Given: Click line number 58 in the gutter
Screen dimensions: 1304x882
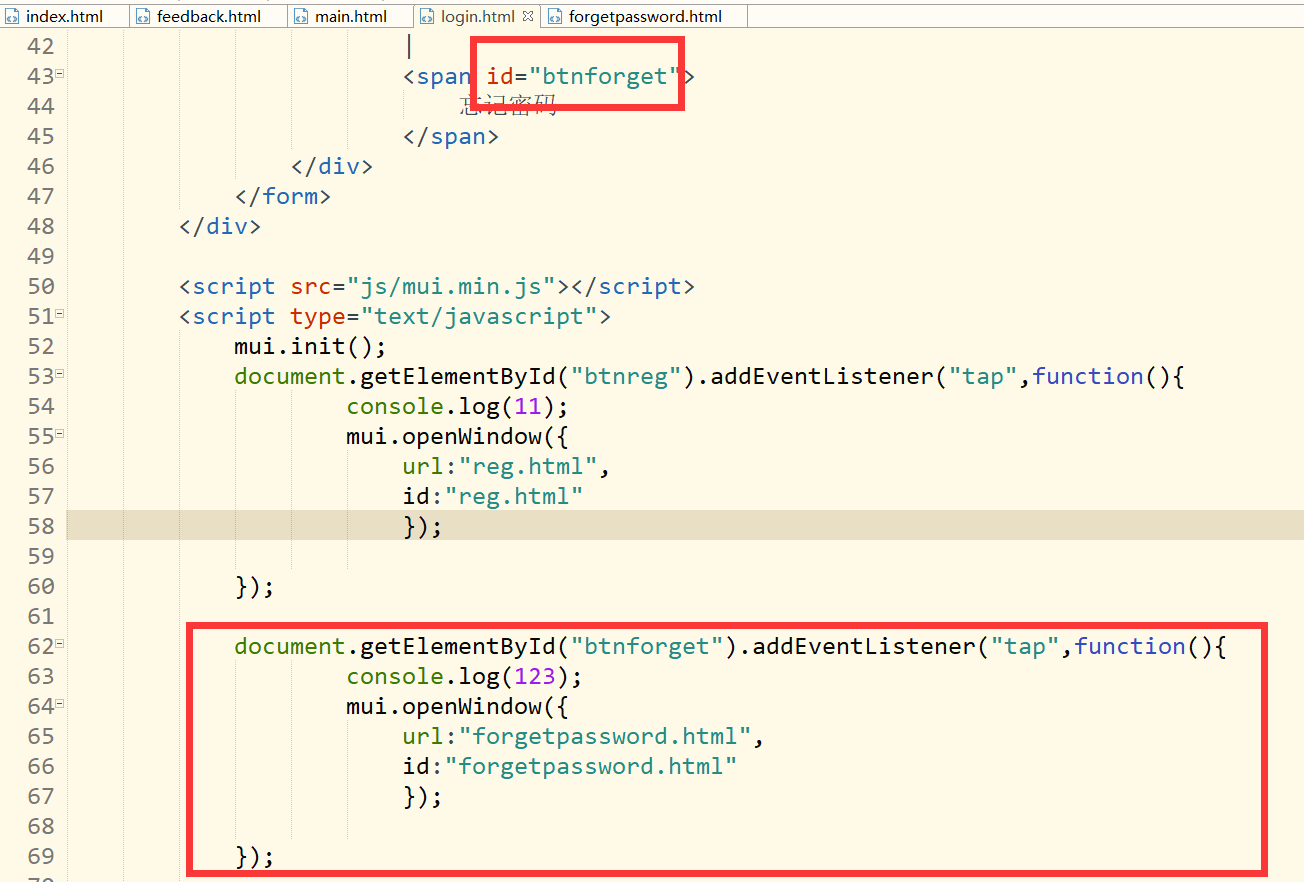Looking at the screenshot, I should (41, 526).
